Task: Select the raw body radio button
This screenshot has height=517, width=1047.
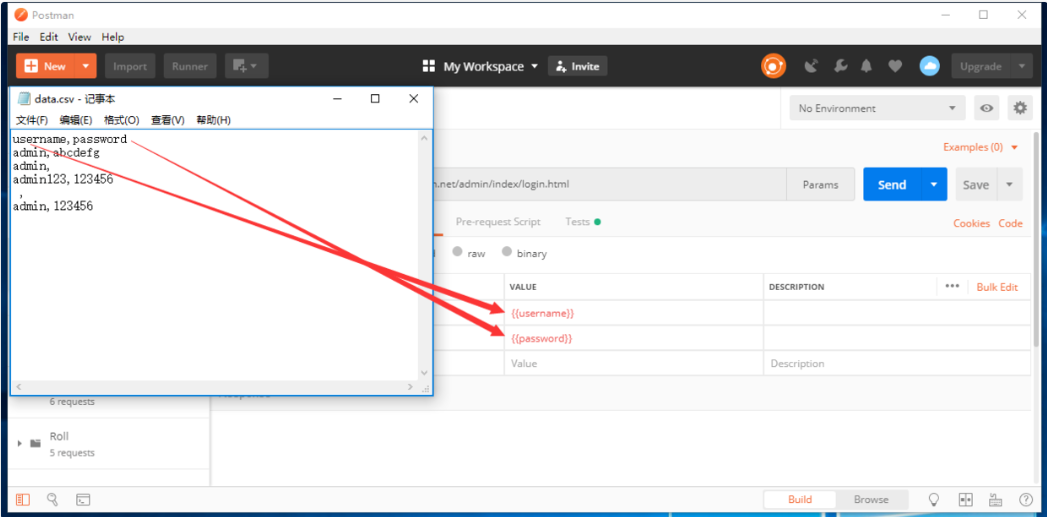Action: click(x=457, y=252)
